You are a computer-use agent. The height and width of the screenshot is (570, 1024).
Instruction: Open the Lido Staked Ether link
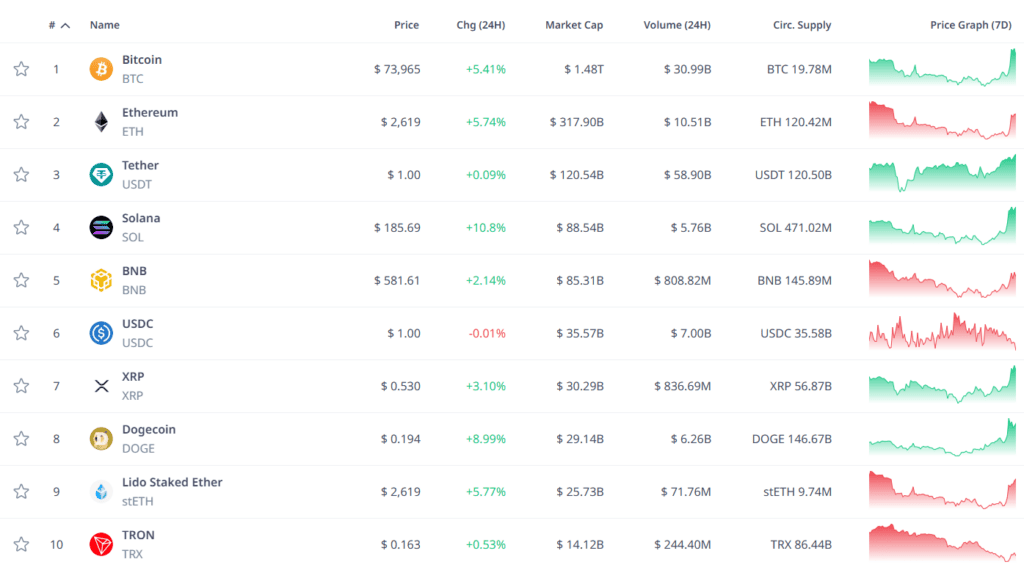coord(172,483)
